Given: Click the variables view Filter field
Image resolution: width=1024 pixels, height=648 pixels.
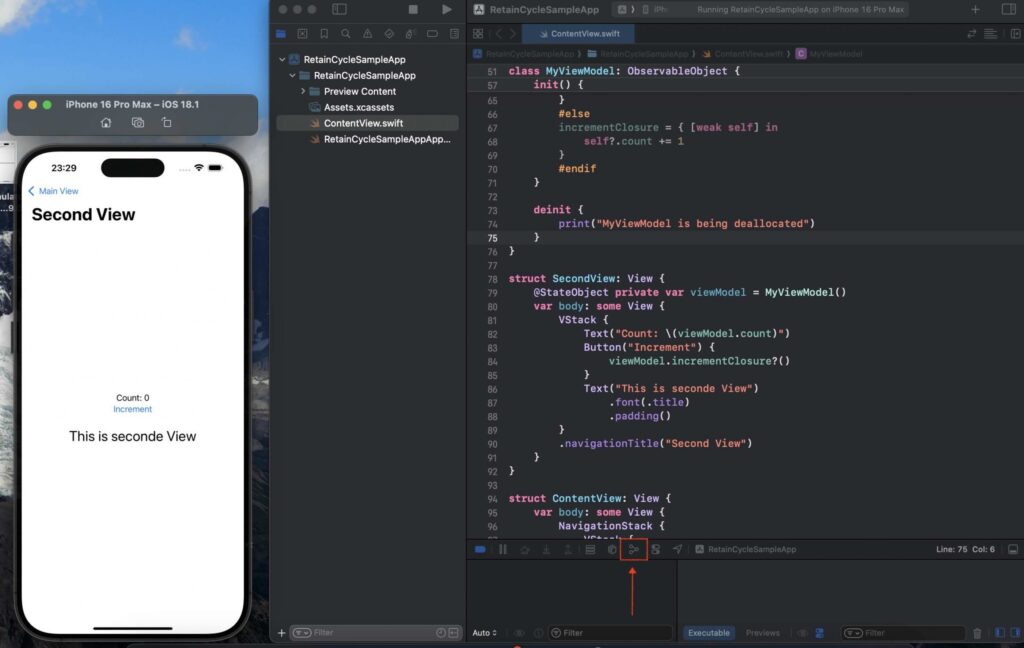Looking at the screenshot, I should [x=611, y=633].
